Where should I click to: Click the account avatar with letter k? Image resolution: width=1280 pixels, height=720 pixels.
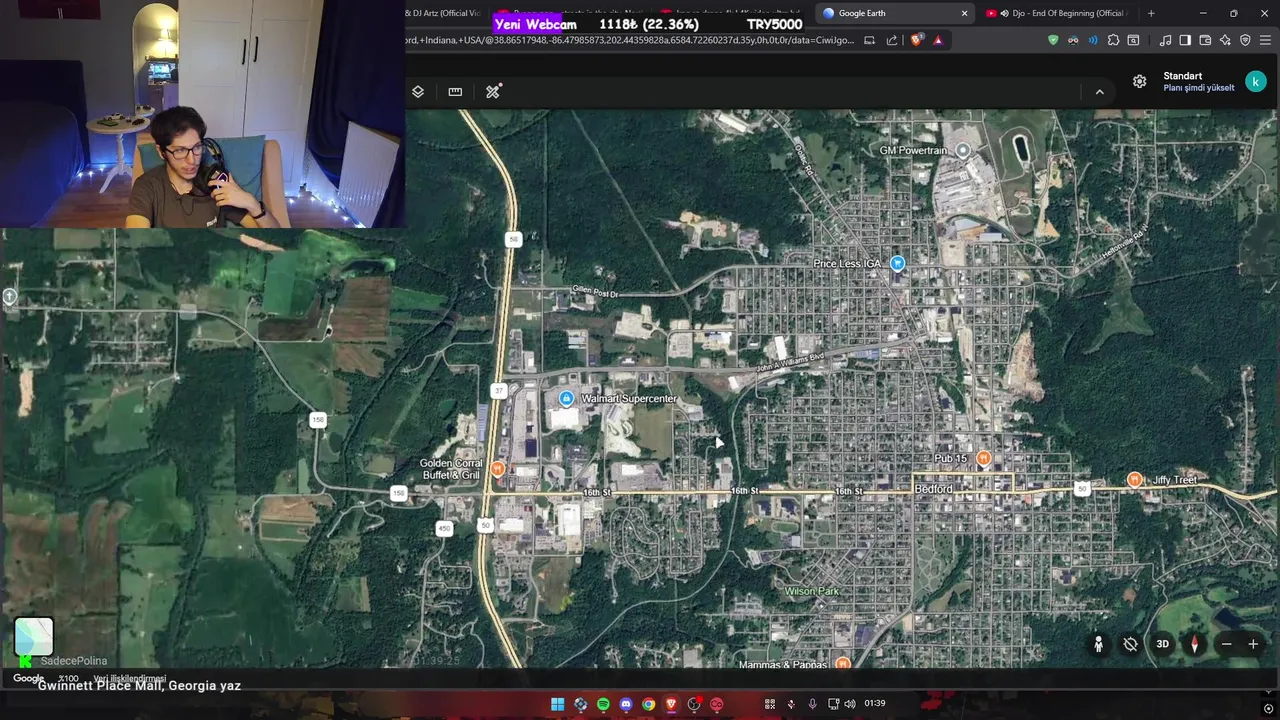pos(1255,82)
